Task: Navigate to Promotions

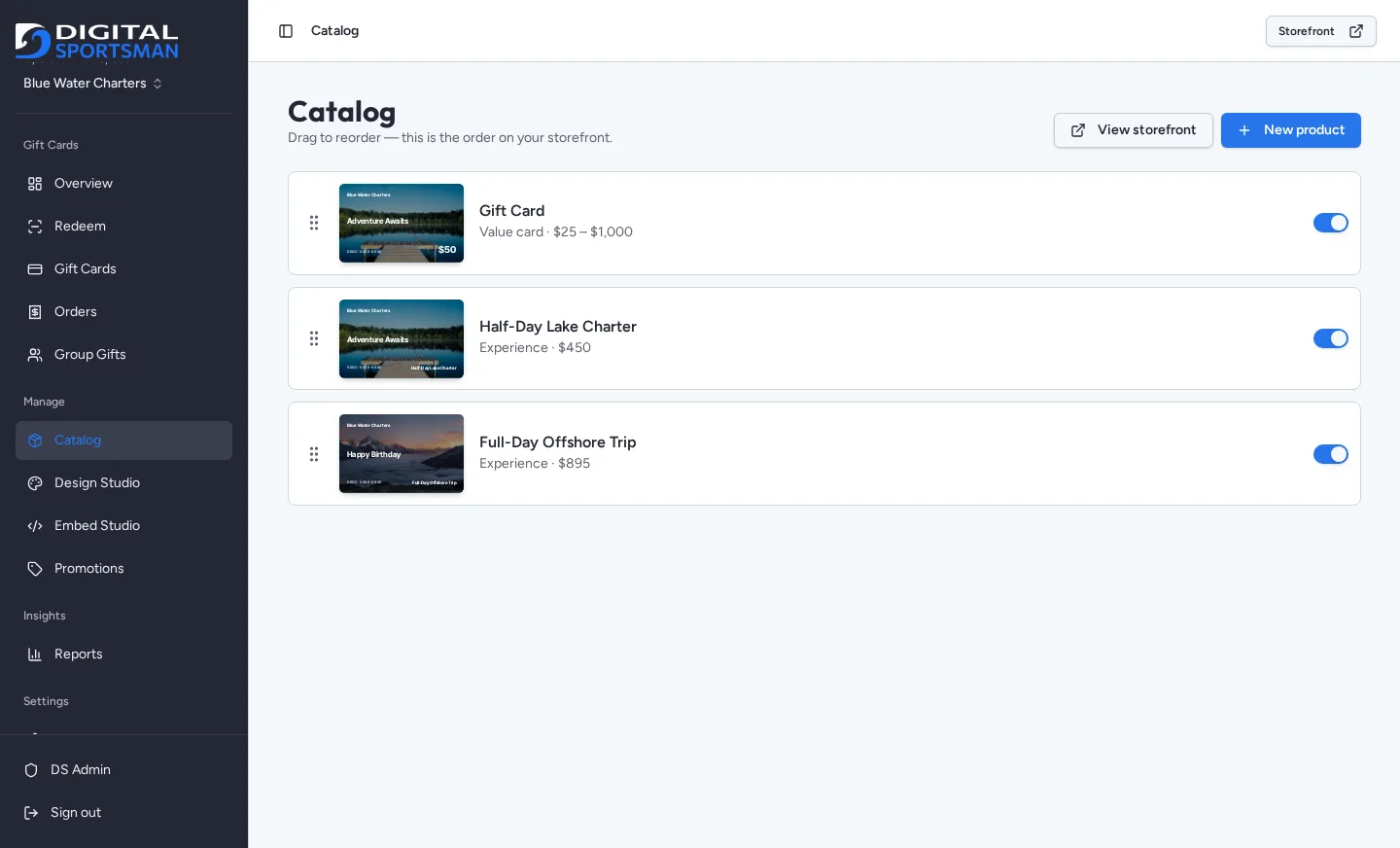Action: [123, 569]
